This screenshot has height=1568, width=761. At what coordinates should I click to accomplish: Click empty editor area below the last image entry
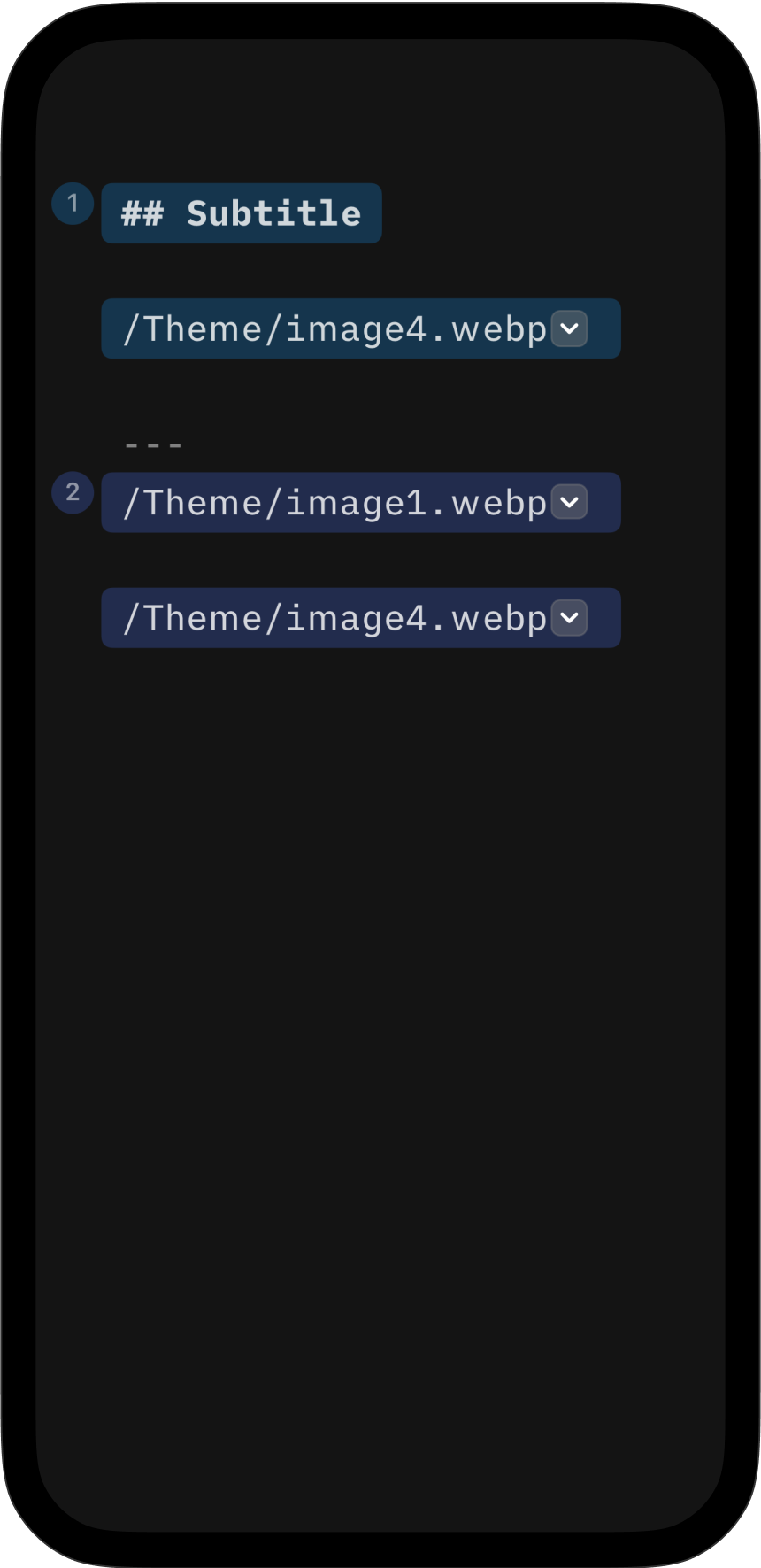pos(380,974)
